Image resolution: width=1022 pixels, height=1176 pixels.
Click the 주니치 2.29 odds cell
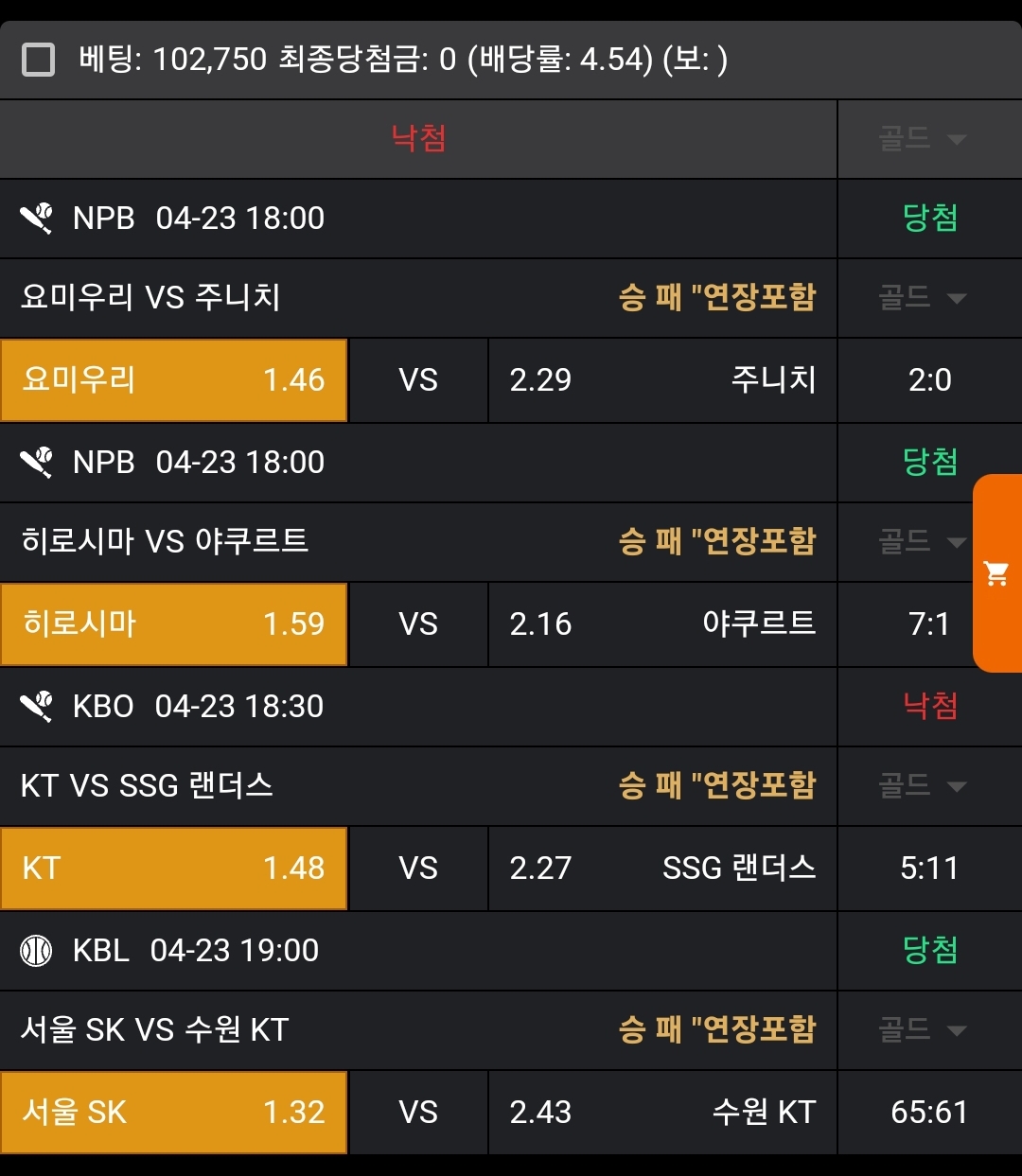click(662, 380)
